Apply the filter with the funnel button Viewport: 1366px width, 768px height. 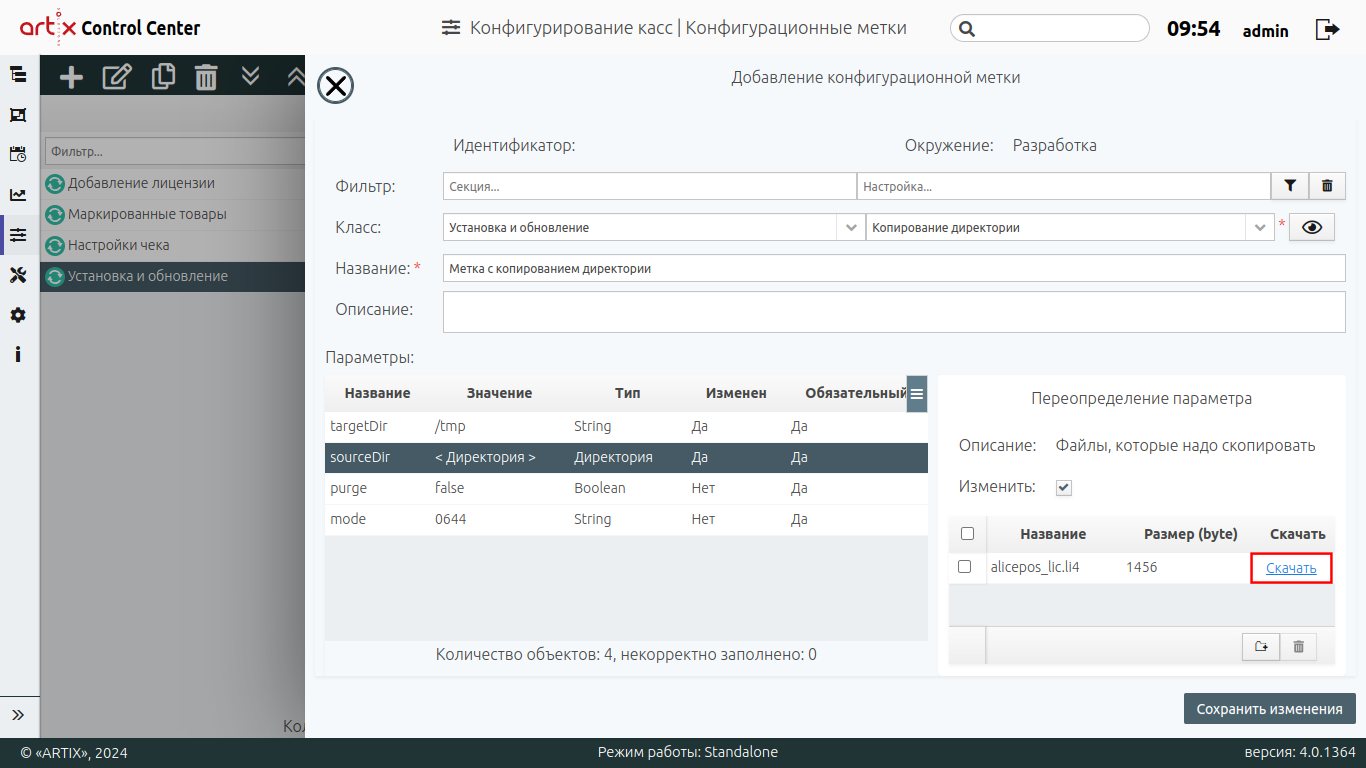1290,186
